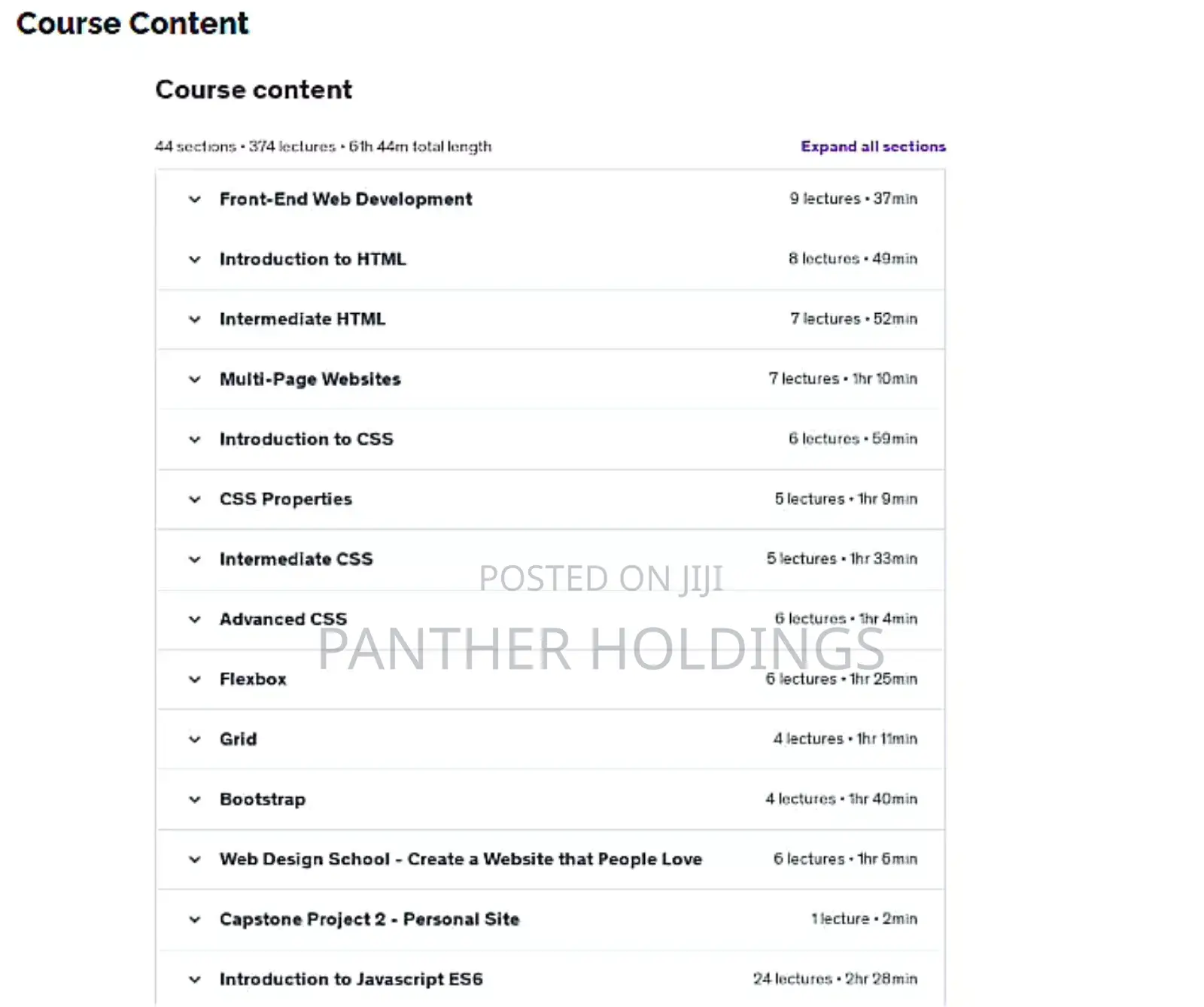
Task: Expand the Introduction to CSS arrow
Action: coord(195,440)
